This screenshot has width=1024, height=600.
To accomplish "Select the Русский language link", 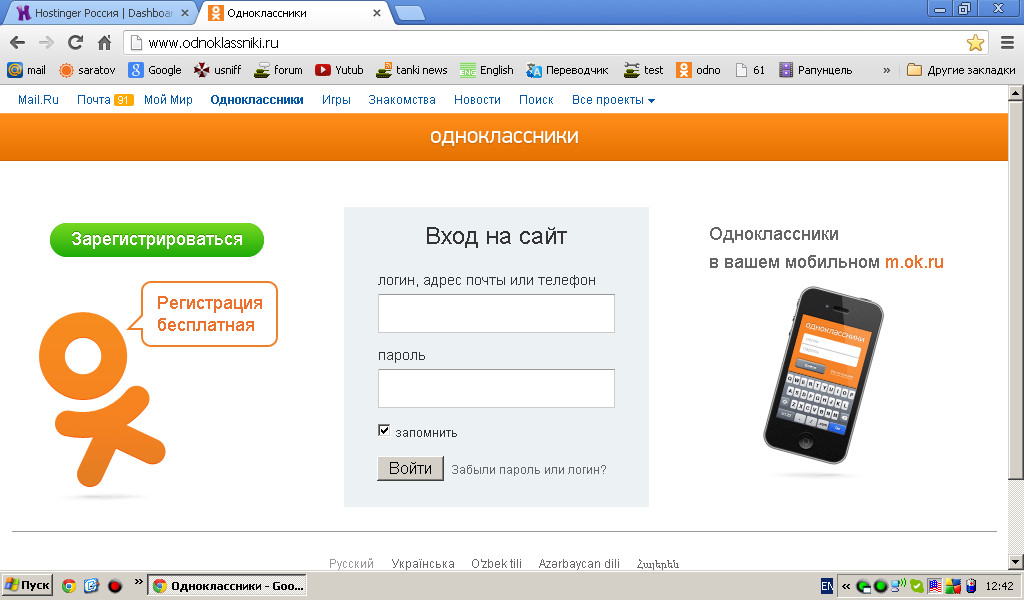I will 351,563.
